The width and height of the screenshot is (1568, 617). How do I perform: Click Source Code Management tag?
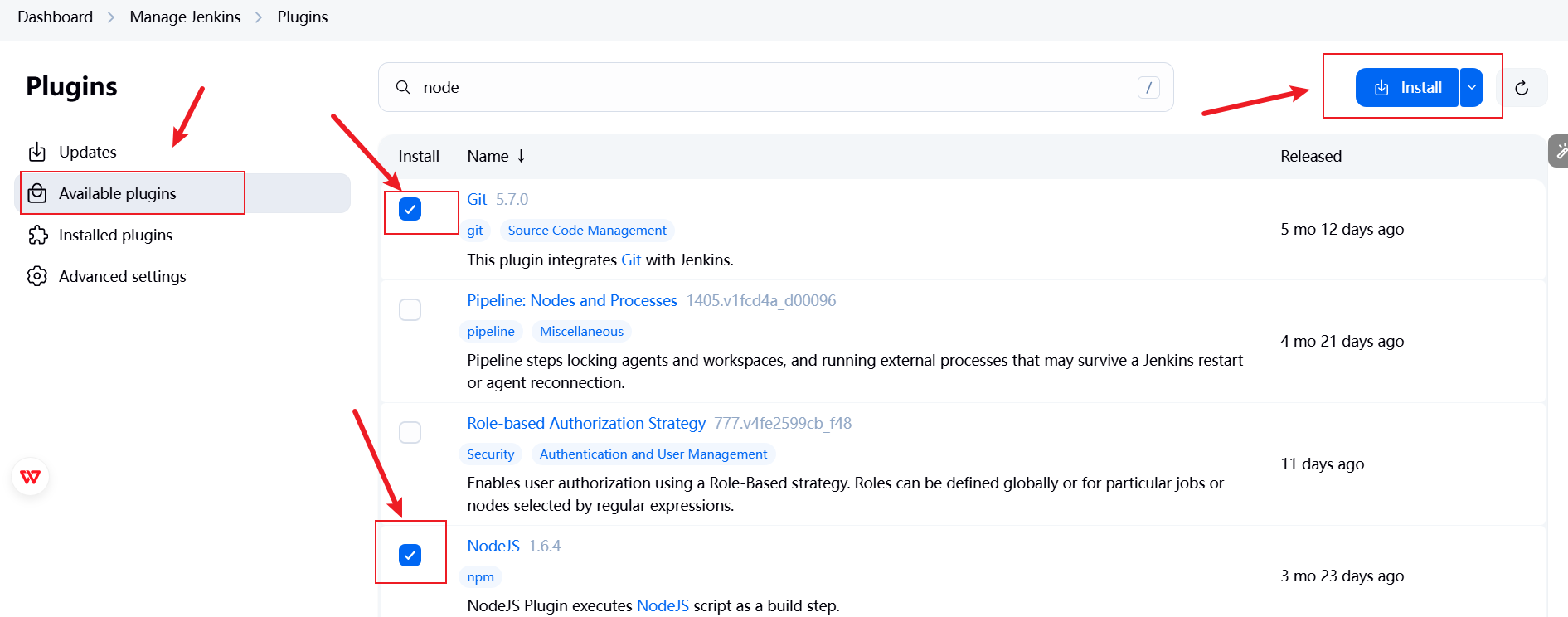pos(587,230)
